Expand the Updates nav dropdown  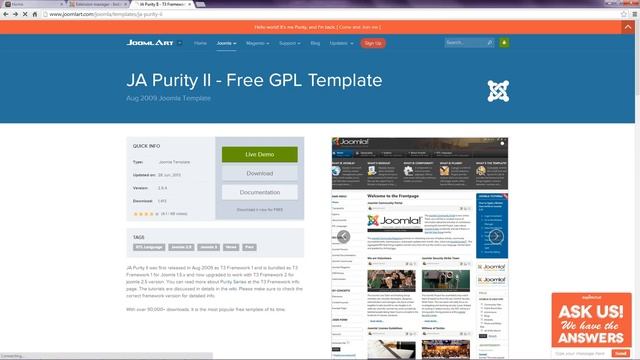pos(341,43)
